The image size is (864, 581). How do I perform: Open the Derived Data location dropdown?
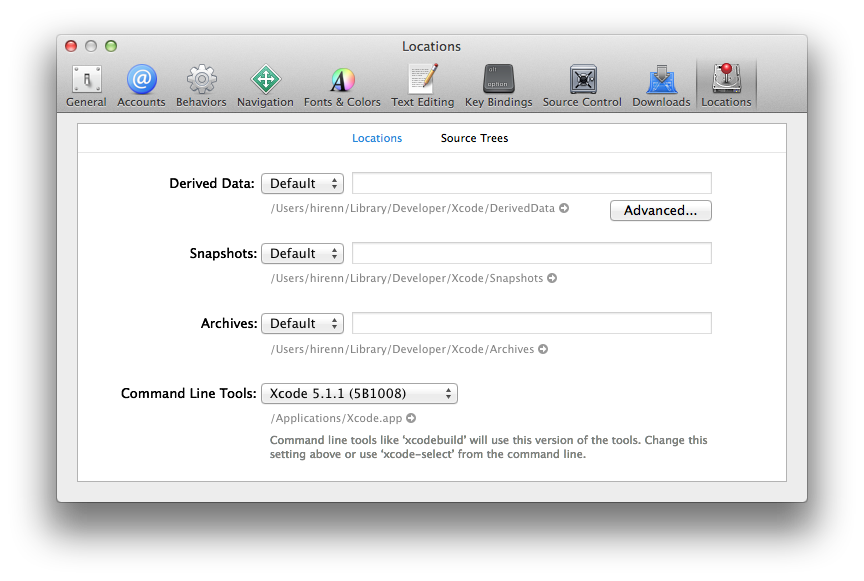pos(303,184)
